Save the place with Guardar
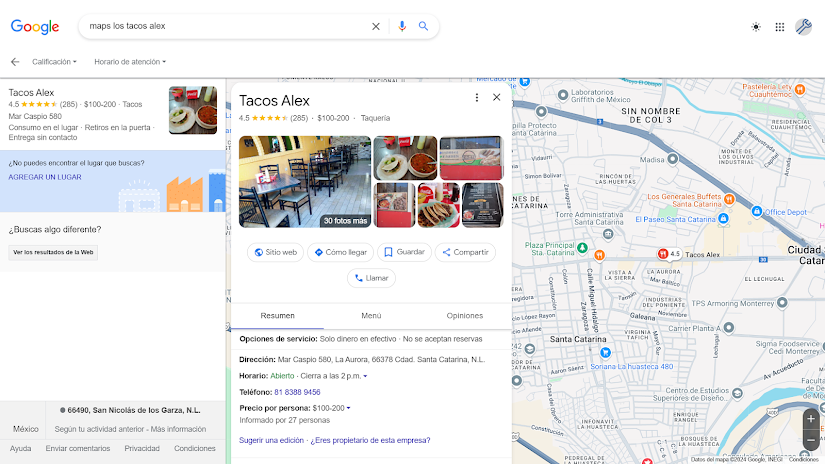The image size is (825, 464). pyautogui.click(x=404, y=253)
